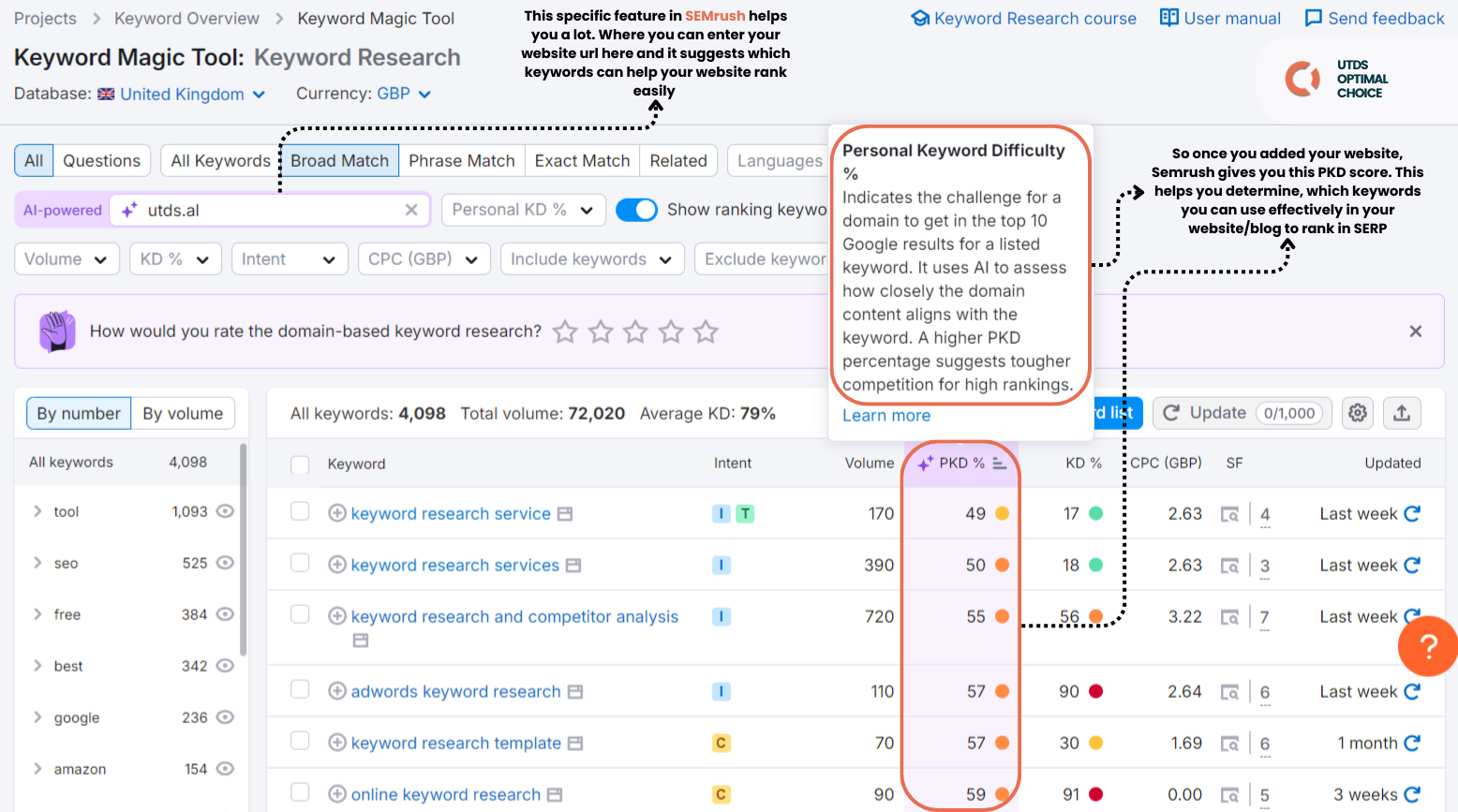The height and width of the screenshot is (812, 1458).
Task: Open the User manual
Action: coord(1220,18)
